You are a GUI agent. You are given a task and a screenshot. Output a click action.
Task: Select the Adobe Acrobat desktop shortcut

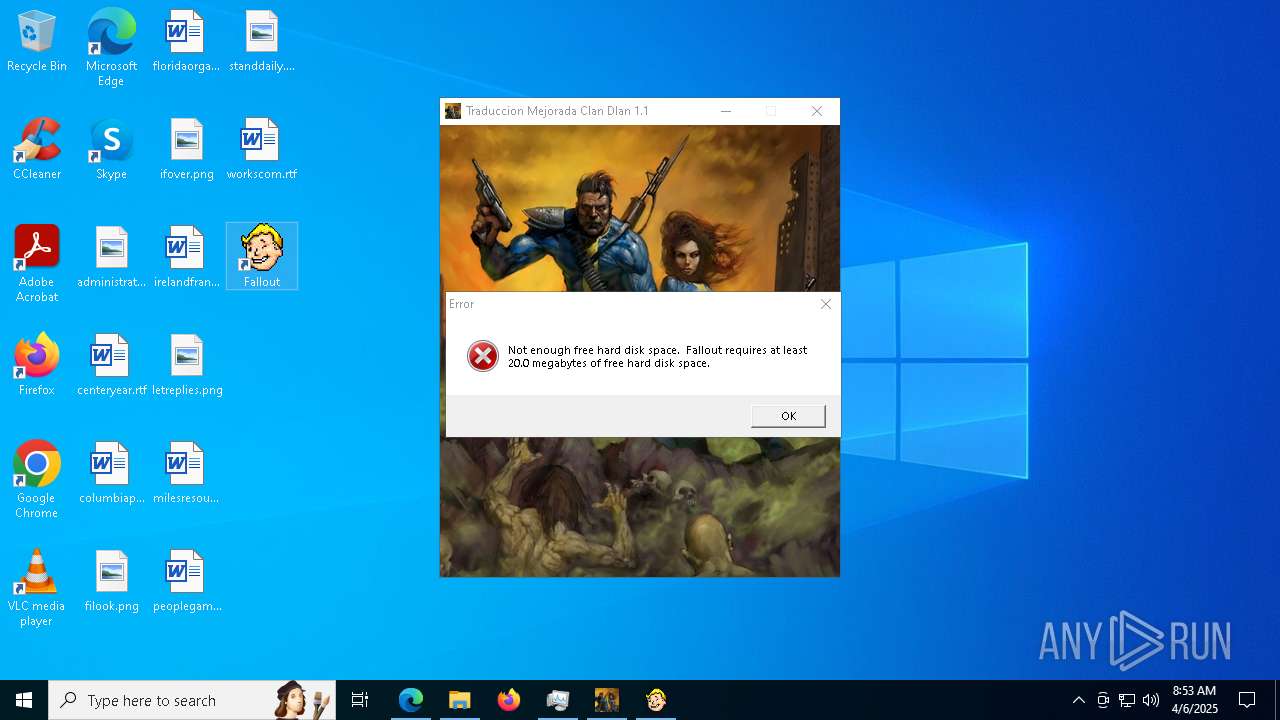[37, 264]
